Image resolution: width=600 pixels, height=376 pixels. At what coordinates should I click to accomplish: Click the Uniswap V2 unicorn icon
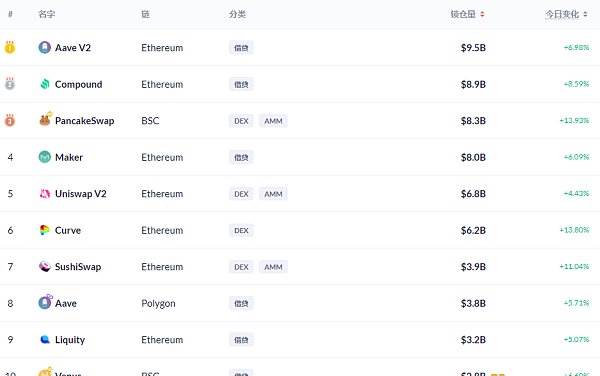[x=45, y=194]
